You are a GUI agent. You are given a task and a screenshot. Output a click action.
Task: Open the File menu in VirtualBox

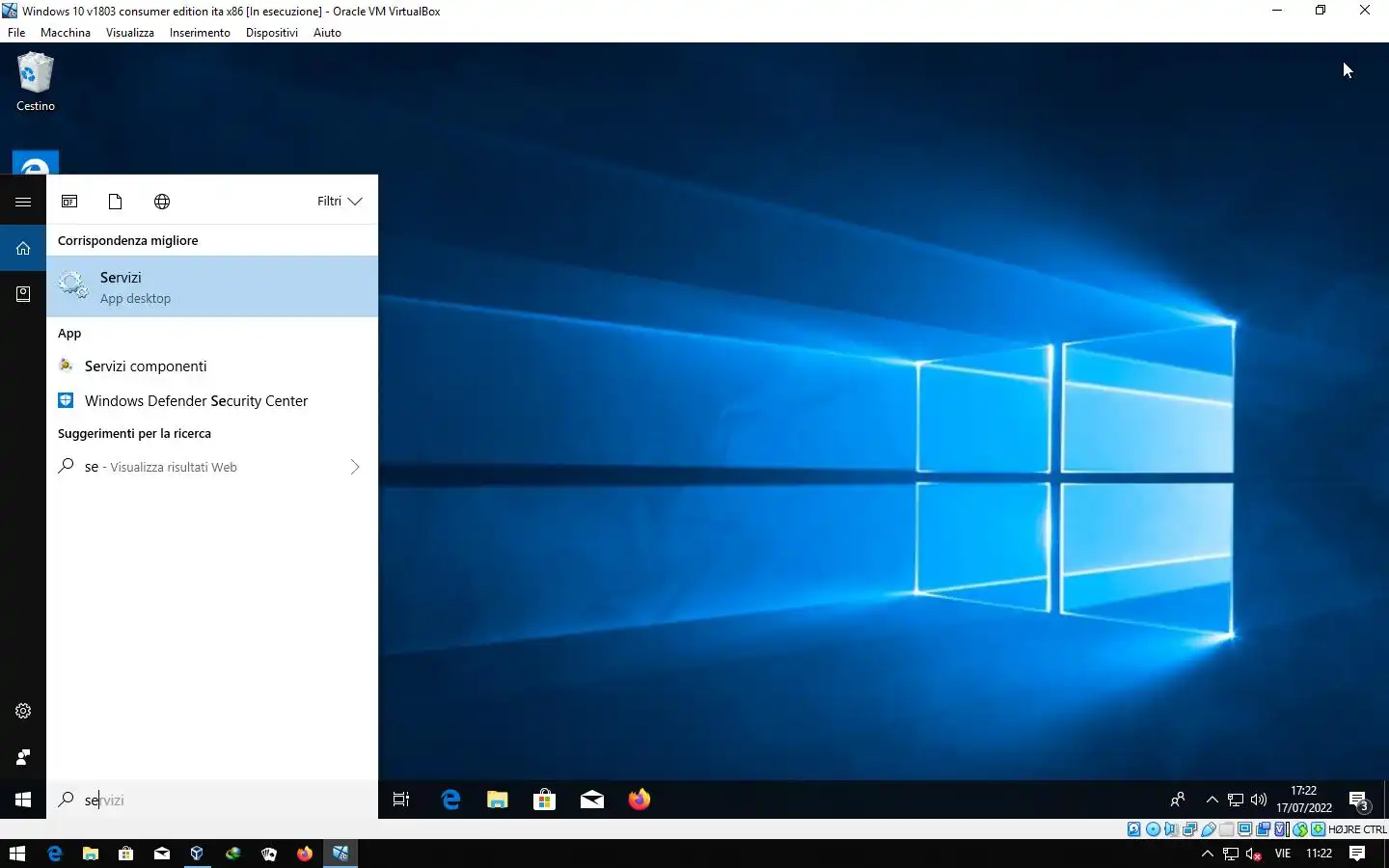tap(16, 33)
